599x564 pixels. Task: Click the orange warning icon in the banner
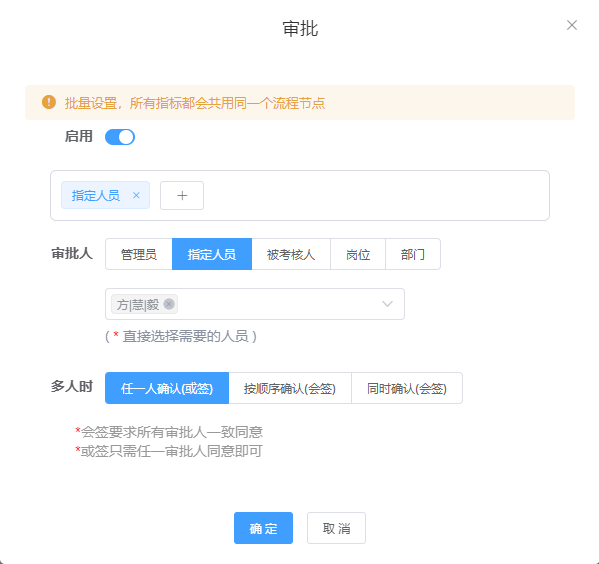point(49,102)
